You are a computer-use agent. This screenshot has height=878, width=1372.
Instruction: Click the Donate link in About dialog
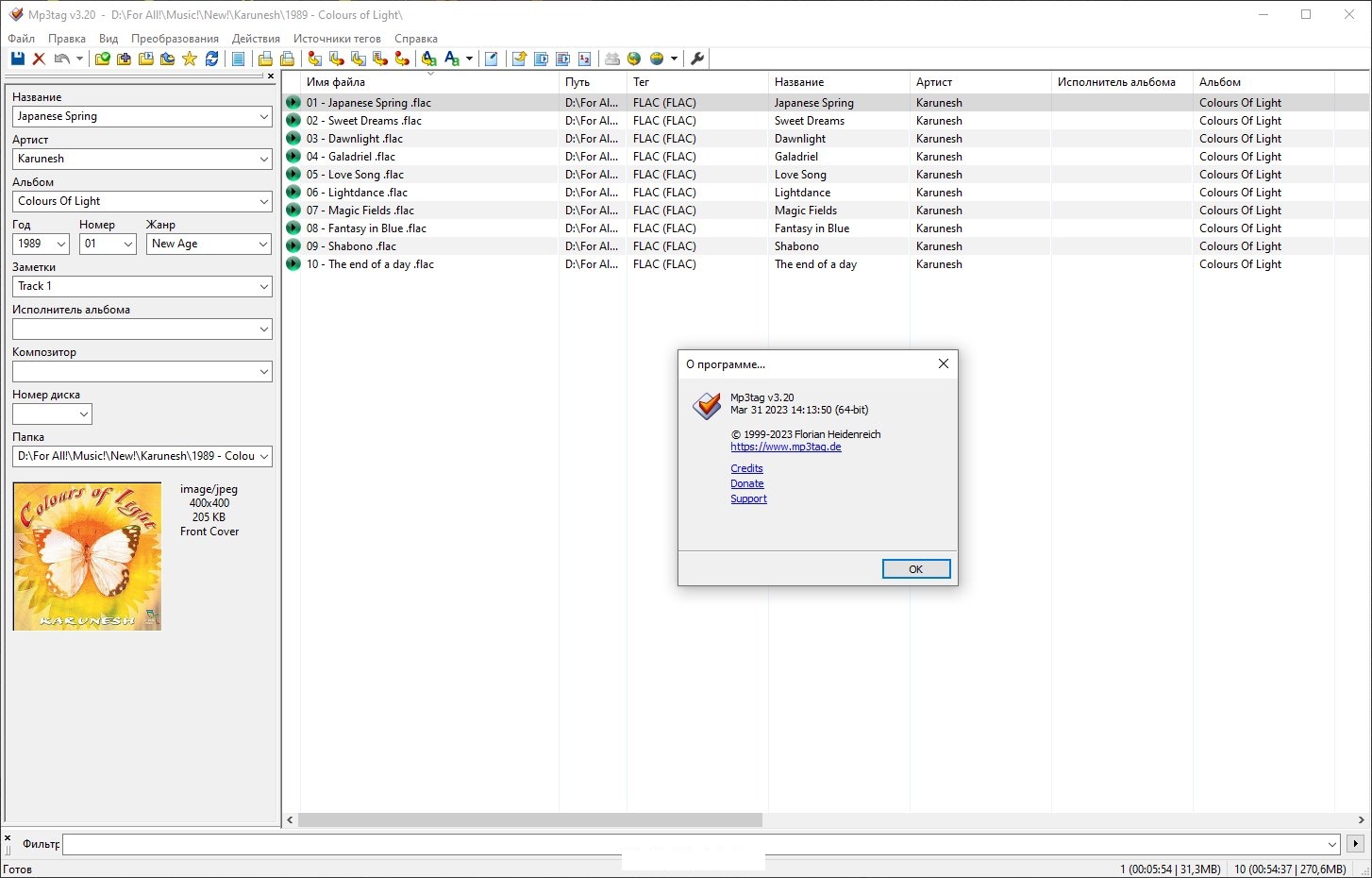coord(747,483)
